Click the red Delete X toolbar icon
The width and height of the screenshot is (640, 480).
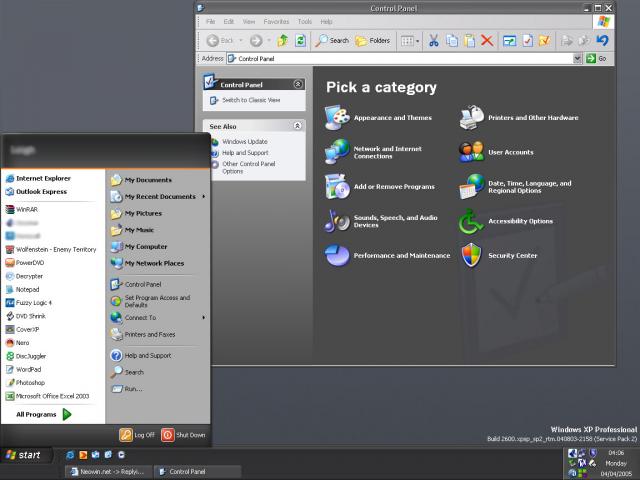[x=487, y=40]
